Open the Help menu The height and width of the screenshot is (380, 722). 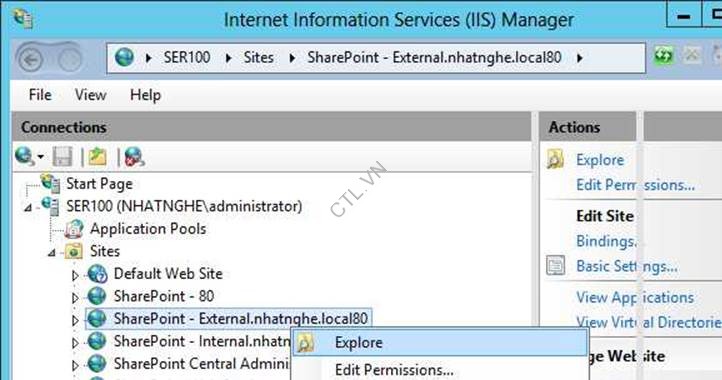coord(146,95)
